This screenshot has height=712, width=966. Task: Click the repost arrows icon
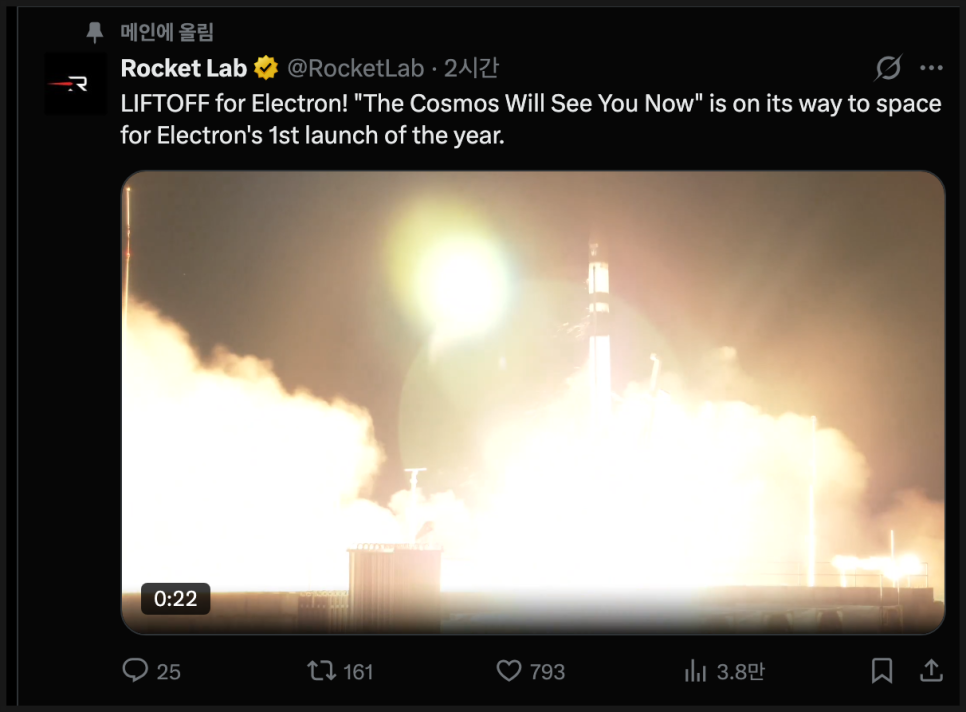pos(321,670)
